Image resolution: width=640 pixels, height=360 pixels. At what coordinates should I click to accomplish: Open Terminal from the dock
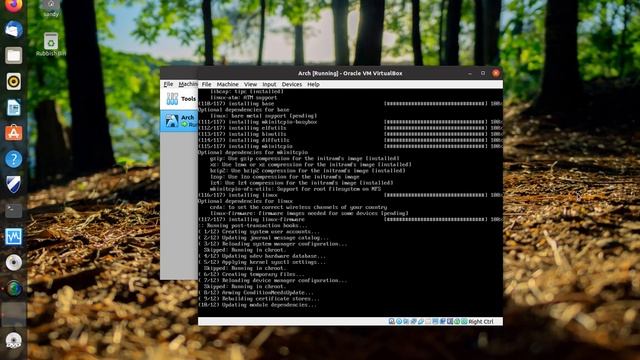pos(13,211)
